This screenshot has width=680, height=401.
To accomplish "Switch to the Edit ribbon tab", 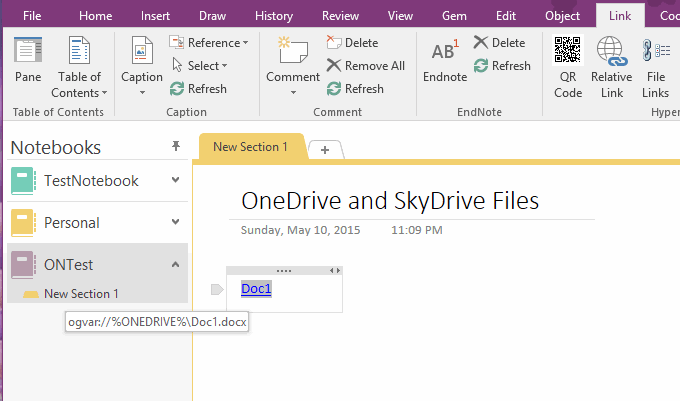I will tap(506, 16).
